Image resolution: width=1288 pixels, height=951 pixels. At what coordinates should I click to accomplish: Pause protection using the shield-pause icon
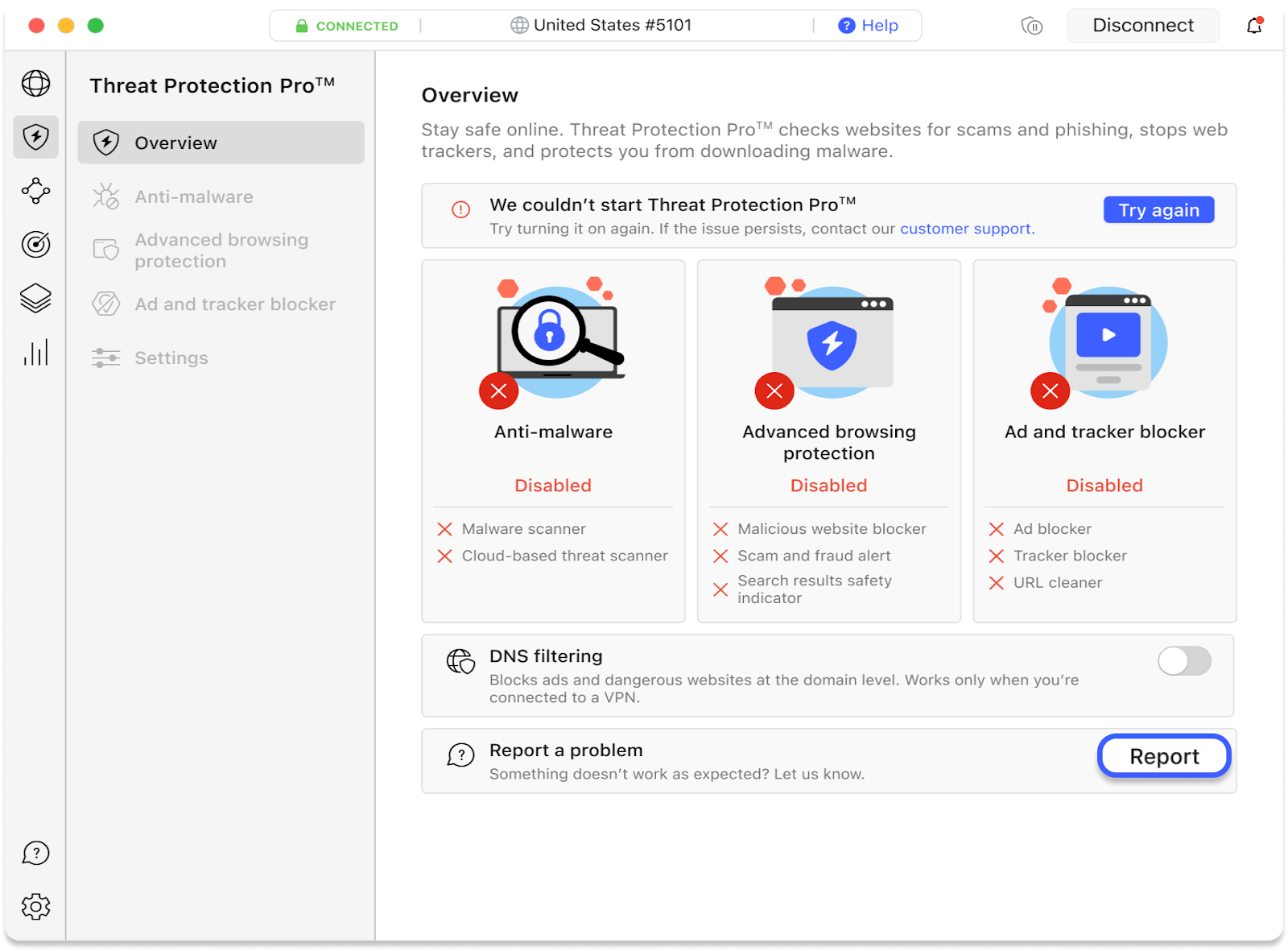click(1031, 25)
